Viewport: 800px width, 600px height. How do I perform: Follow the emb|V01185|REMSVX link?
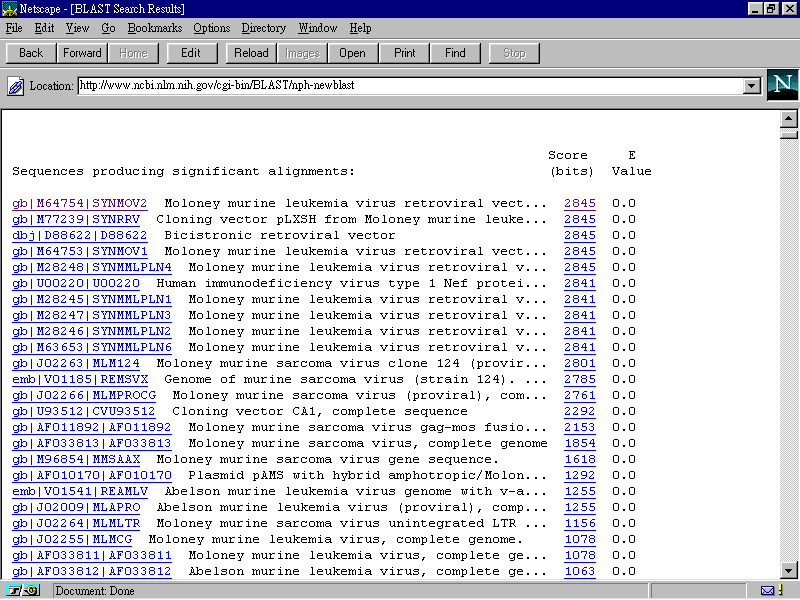(x=80, y=379)
